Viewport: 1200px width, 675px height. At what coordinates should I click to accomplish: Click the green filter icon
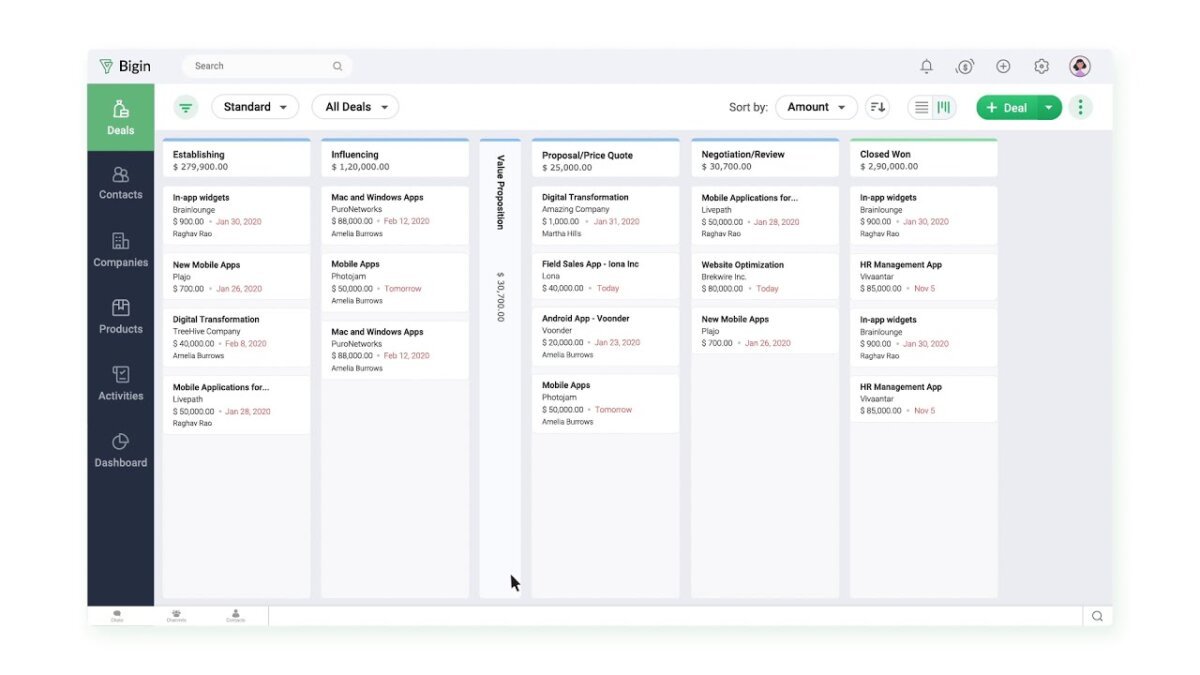[185, 107]
